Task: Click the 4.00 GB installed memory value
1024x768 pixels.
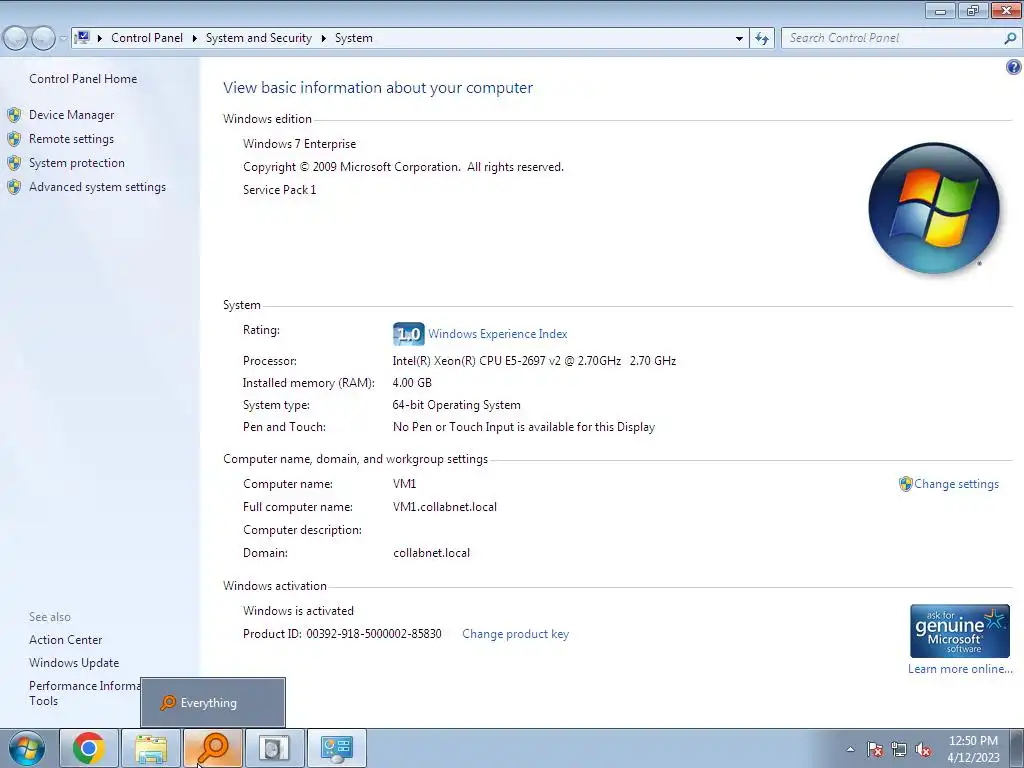Action: 412,383
